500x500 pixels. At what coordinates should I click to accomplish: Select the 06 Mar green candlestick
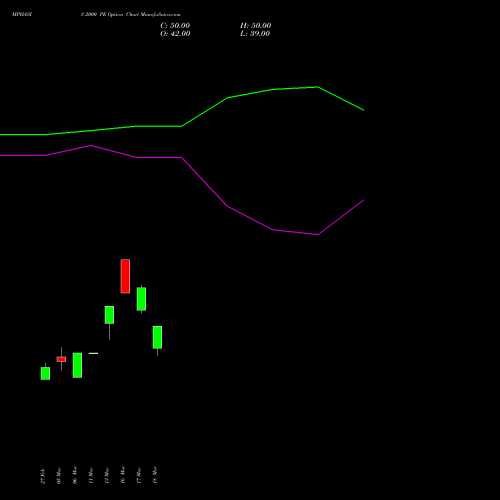click(x=77, y=365)
